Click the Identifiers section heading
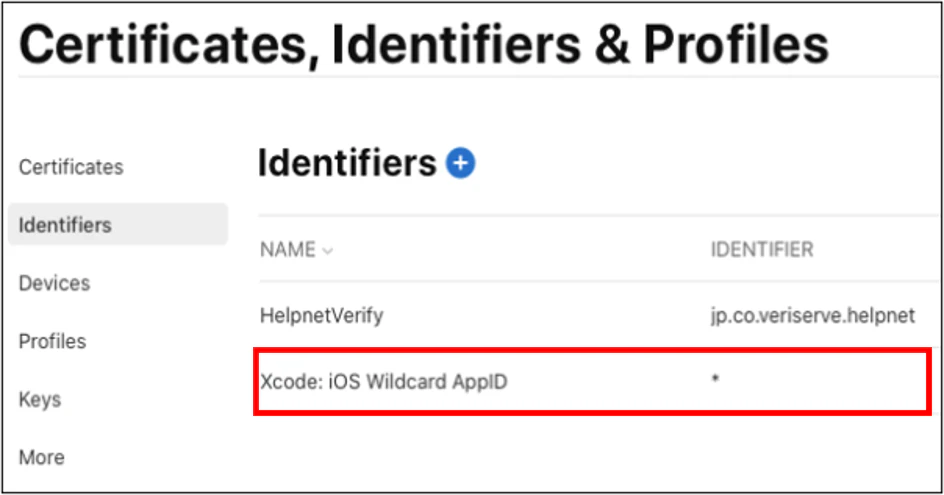The image size is (944, 495). pos(347,163)
